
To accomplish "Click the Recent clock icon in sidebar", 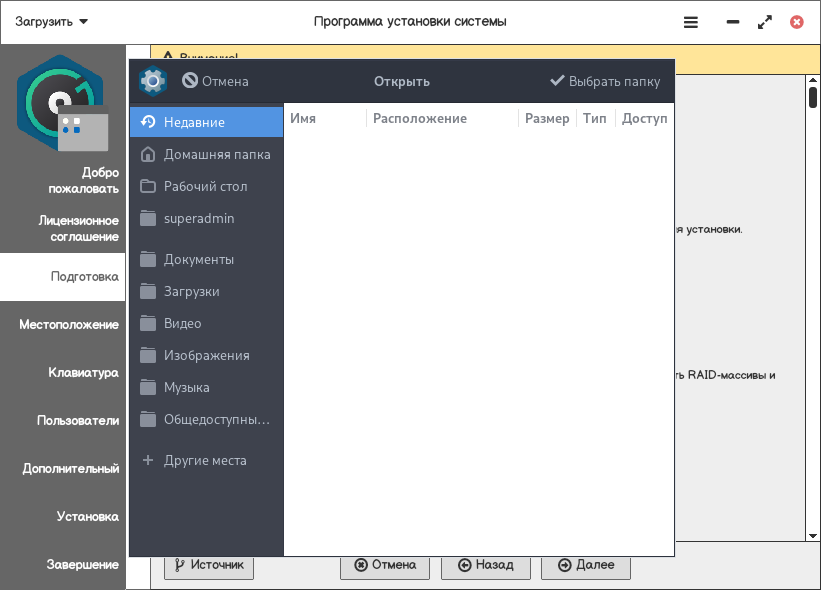I will 148,122.
